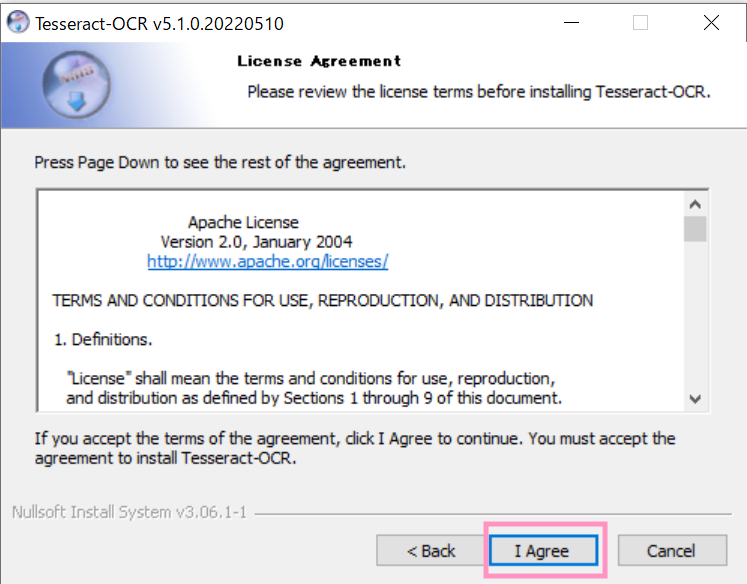Click the Nullsoft Install System label
Screen dimensions: 747x584
(129, 512)
